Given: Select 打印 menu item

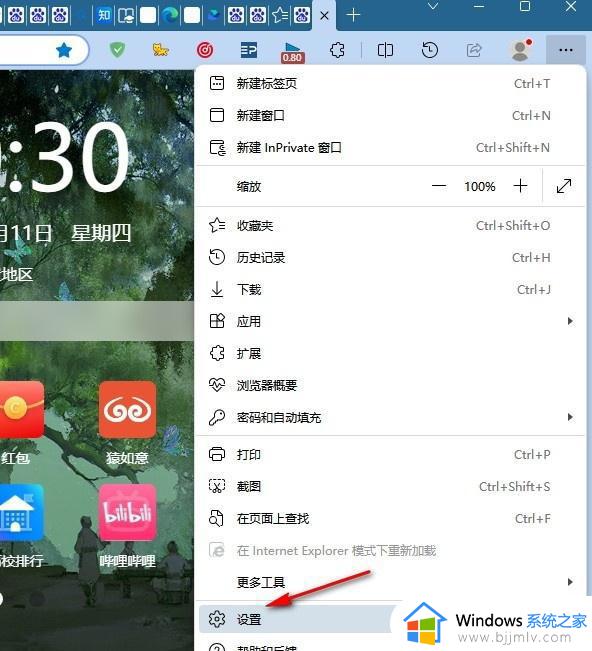Looking at the screenshot, I should point(390,455).
